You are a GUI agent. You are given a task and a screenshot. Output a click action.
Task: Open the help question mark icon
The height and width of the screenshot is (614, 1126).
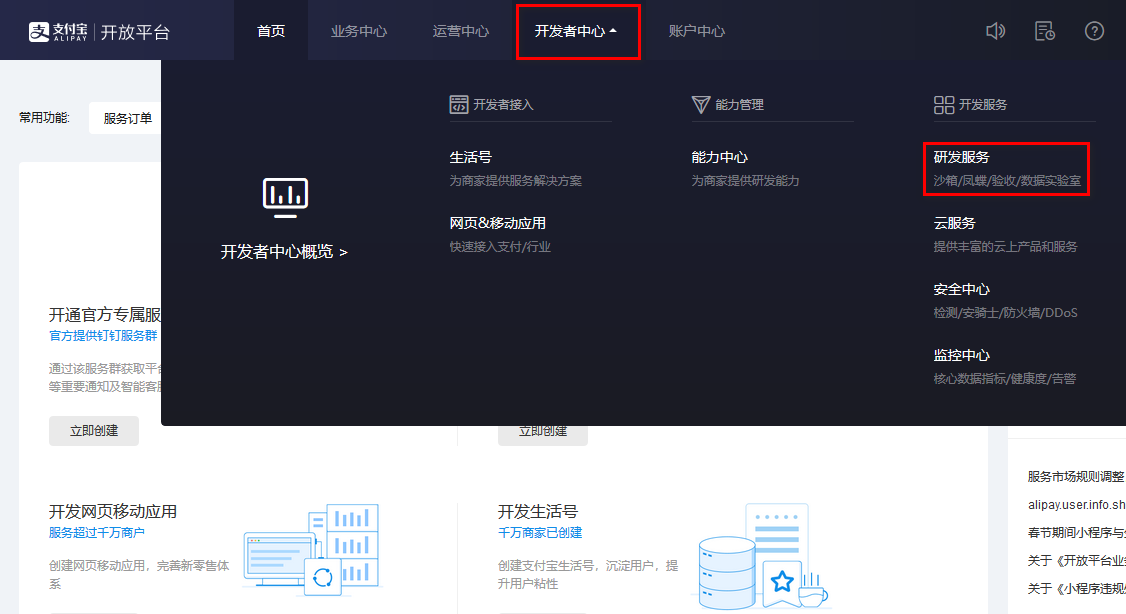coord(1094,31)
